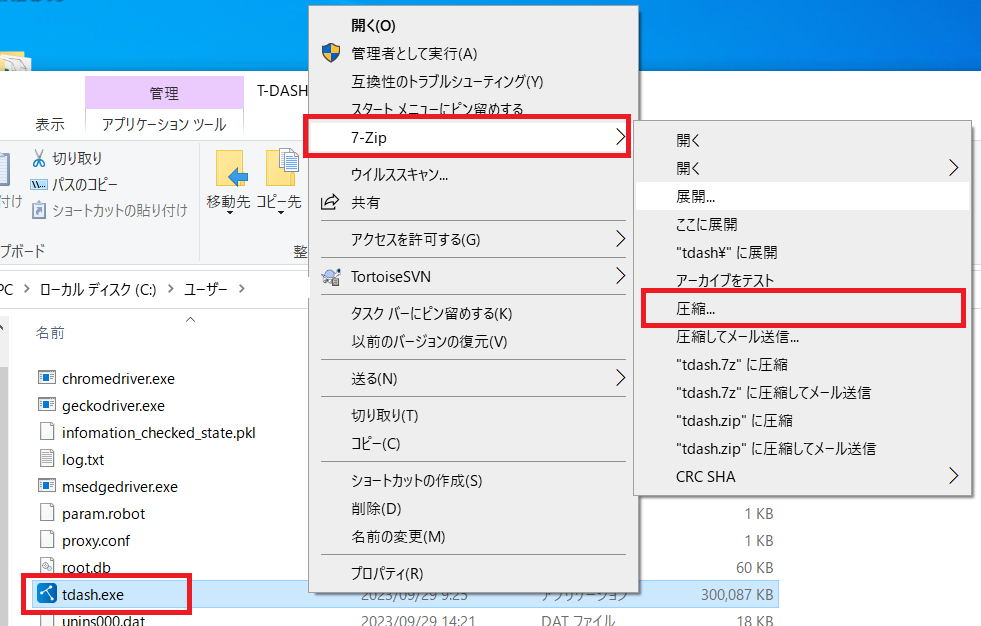
Task: Click the chromedriver.exe file icon
Action: 46,378
